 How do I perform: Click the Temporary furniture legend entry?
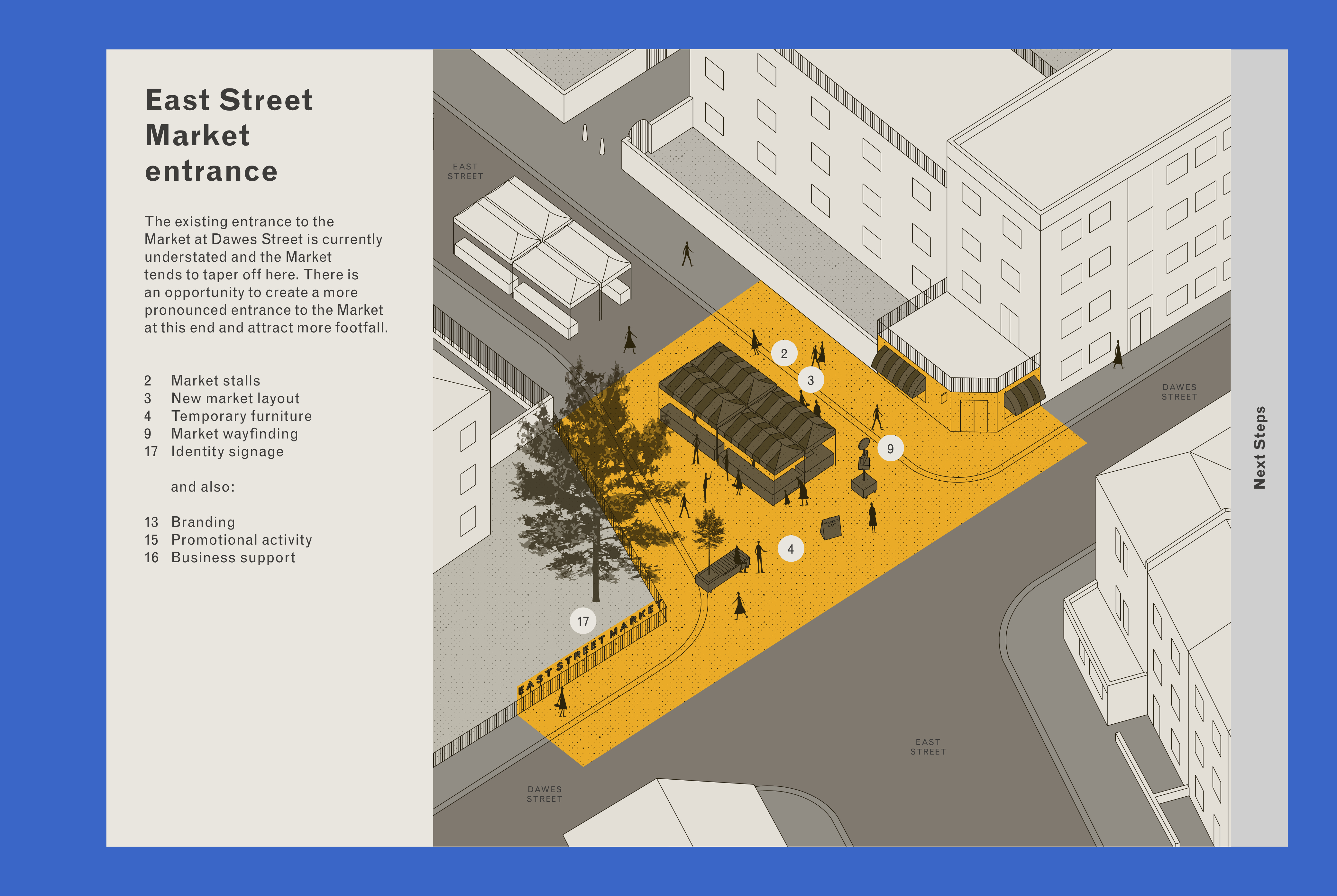(x=241, y=416)
